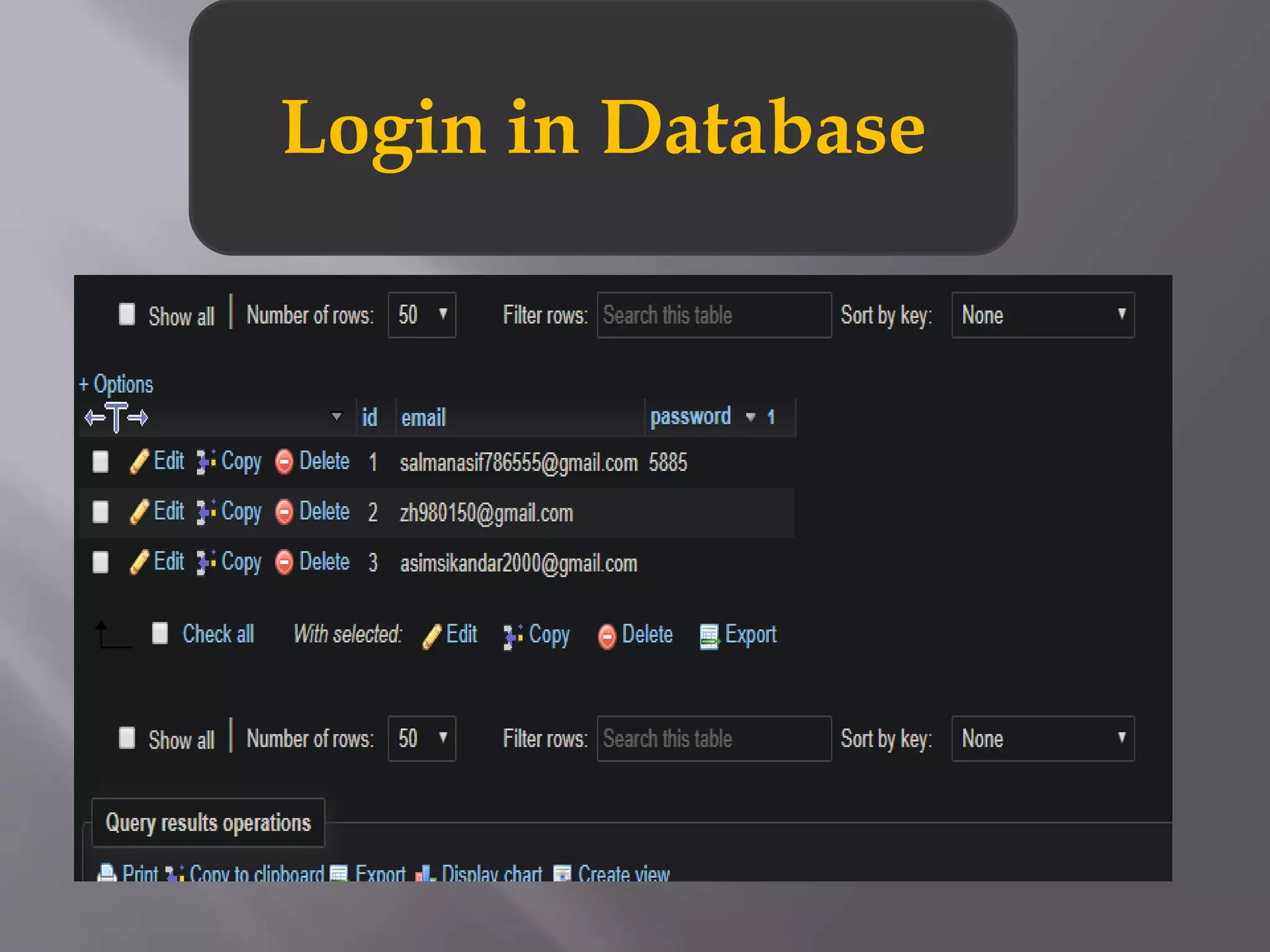The width and height of the screenshot is (1270, 952).
Task: Click the full texts toggle arrows icon
Action: tap(116, 418)
